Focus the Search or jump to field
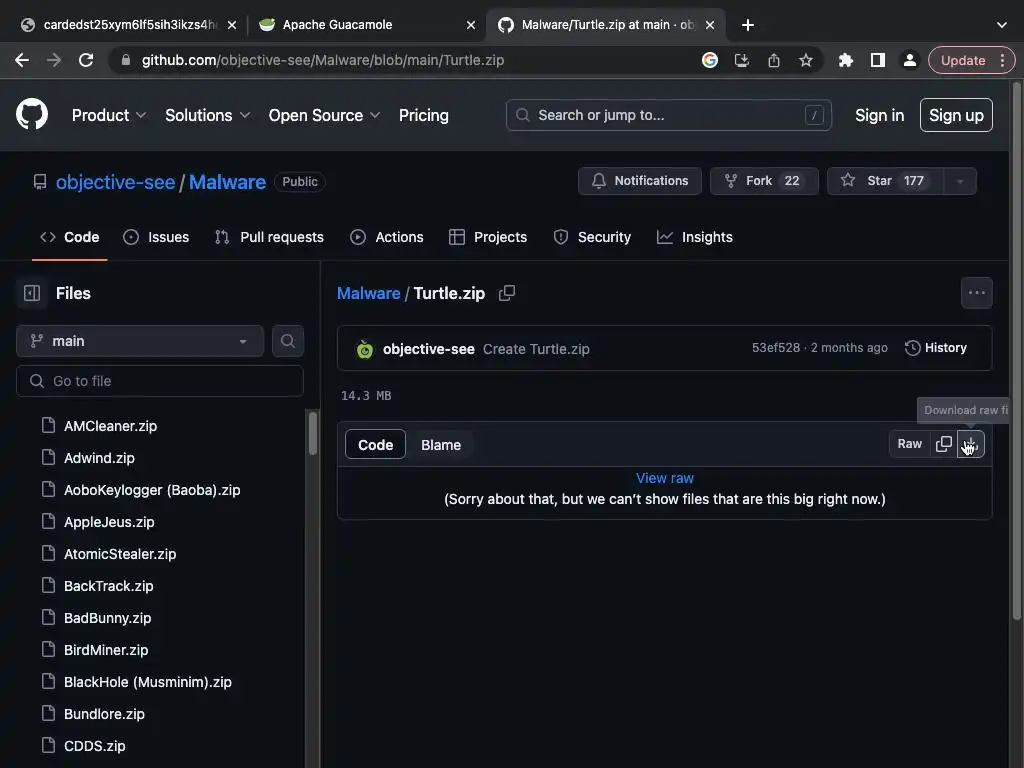The width and height of the screenshot is (1024, 768). [x=669, y=115]
